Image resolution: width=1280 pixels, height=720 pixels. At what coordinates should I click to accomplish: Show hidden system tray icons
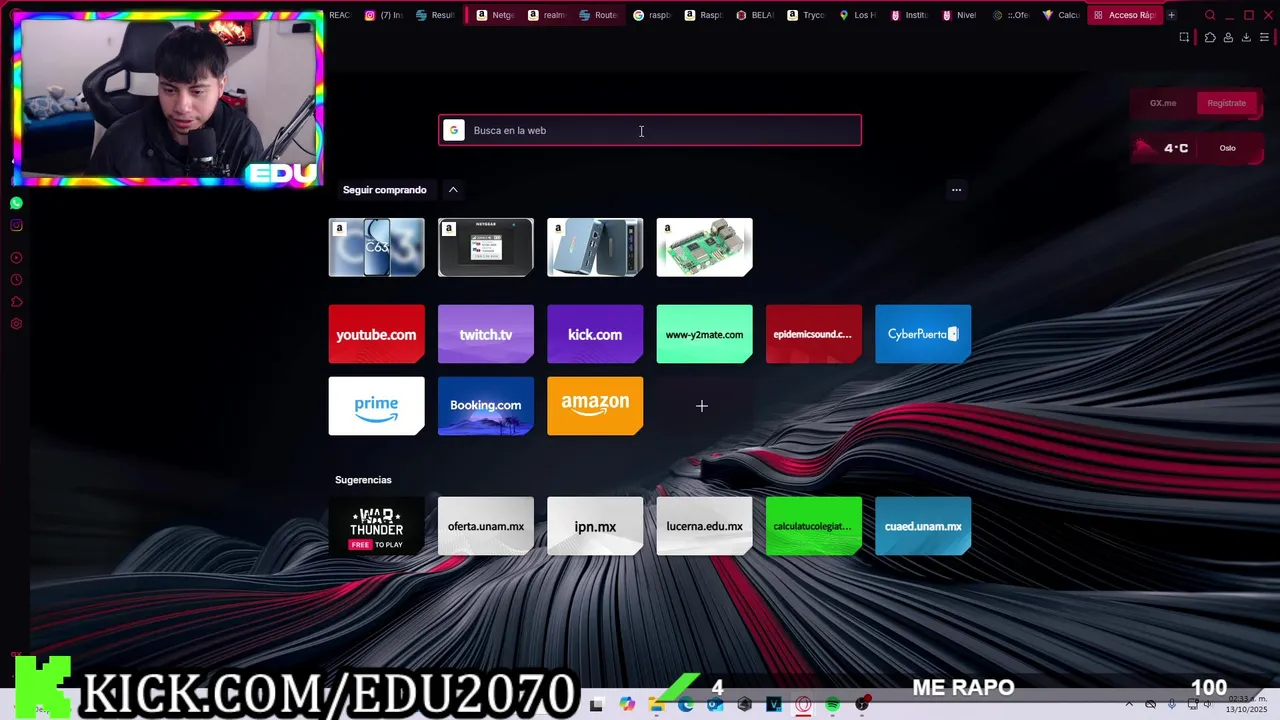[1129, 704]
